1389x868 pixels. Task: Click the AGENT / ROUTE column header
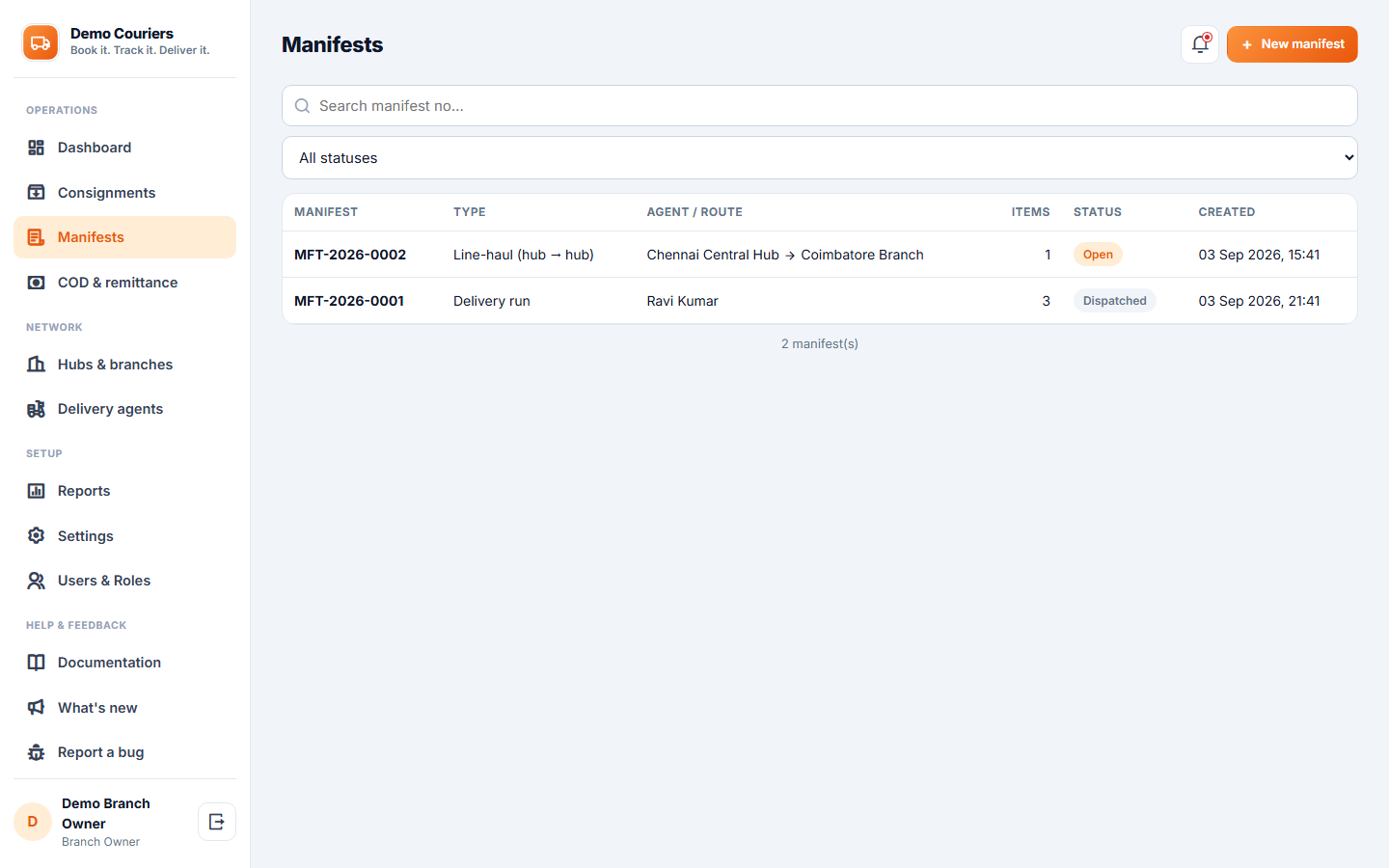click(694, 212)
